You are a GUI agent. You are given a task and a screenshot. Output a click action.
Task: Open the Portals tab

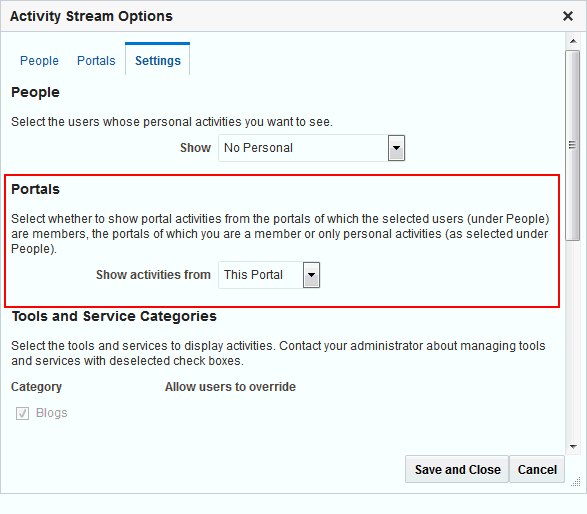[96, 61]
